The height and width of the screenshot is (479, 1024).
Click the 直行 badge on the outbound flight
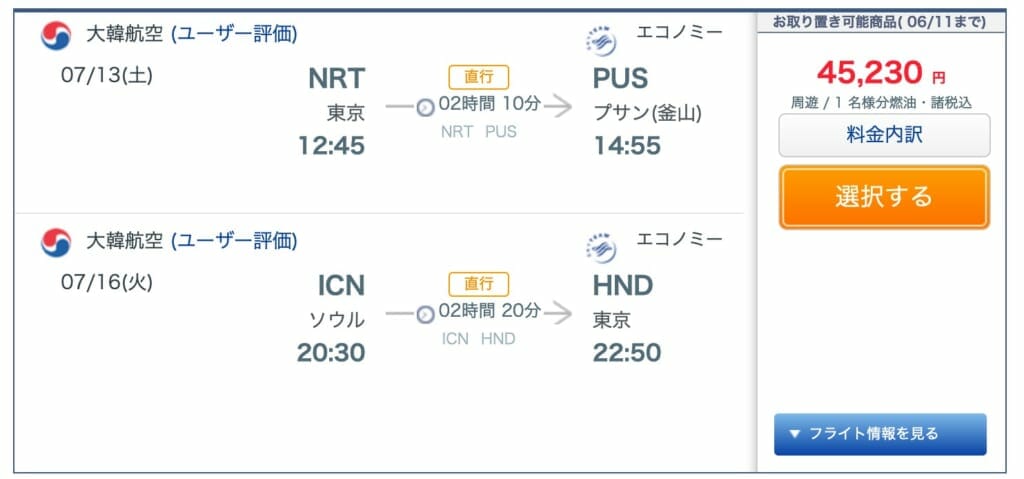click(x=479, y=77)
